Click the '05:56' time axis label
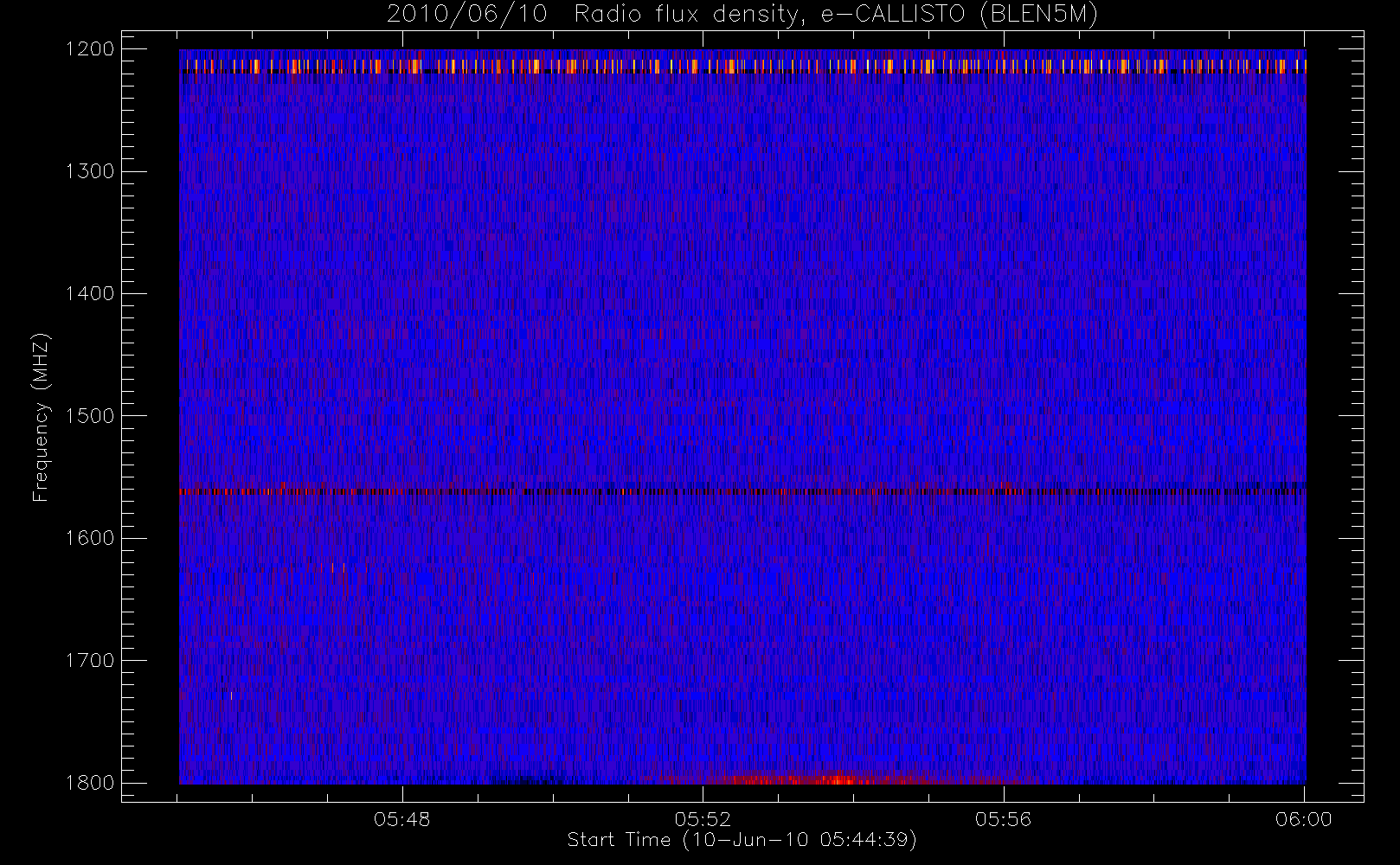1400x865 pixels. pyautogui.click(x=1004, y=819)
